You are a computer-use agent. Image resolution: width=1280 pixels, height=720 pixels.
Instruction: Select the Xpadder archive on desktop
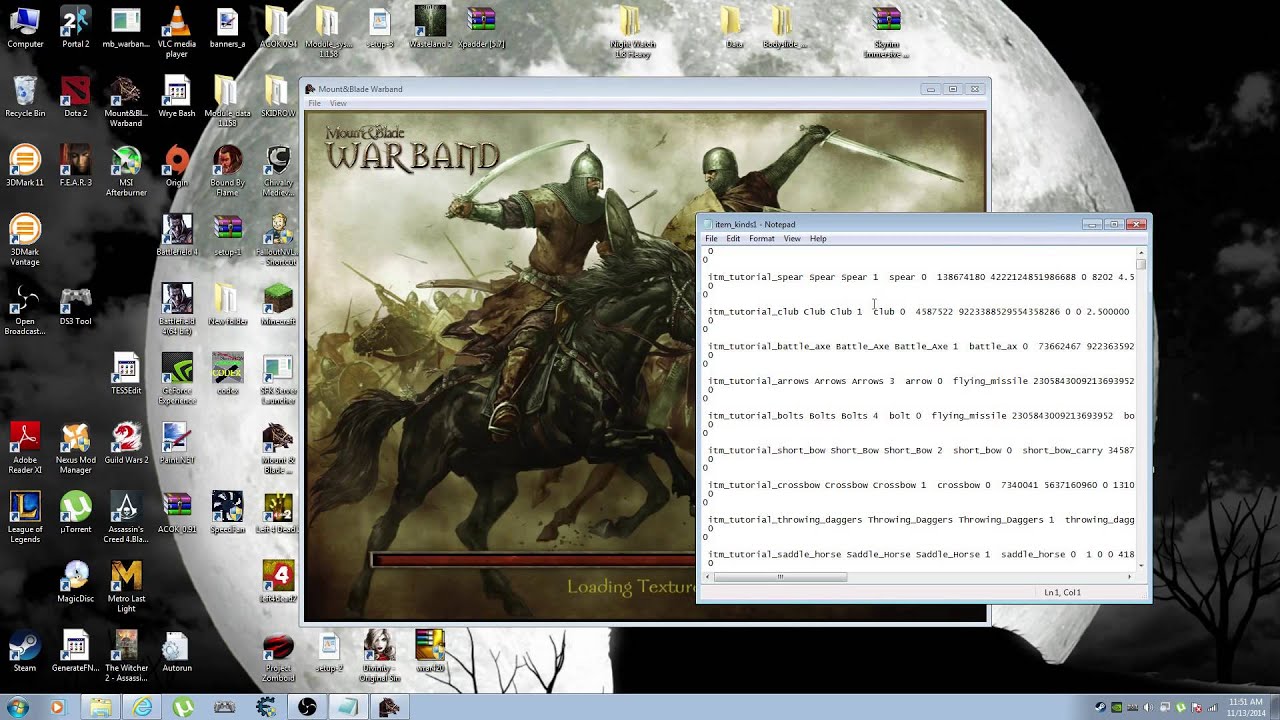(x=481, y=27)
